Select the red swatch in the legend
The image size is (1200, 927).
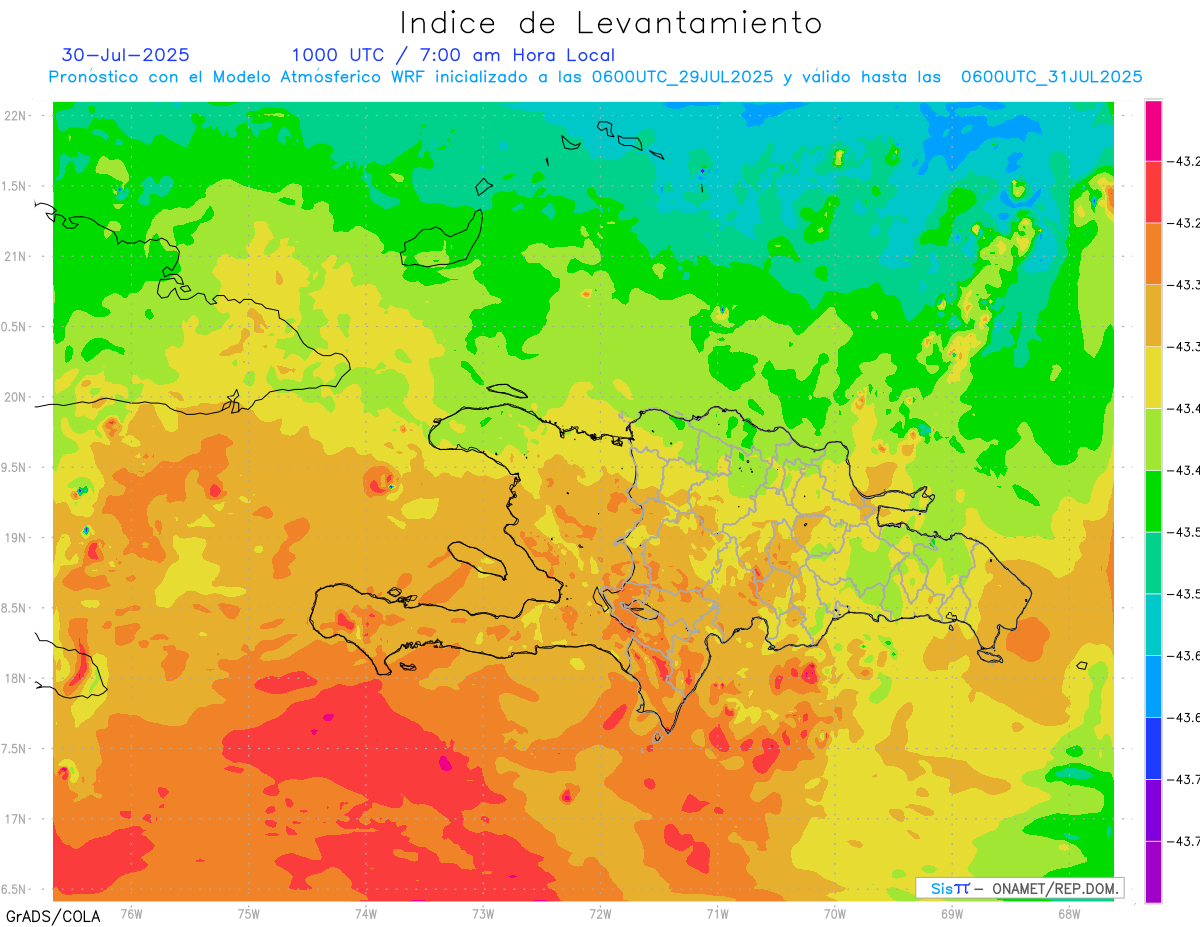coord(1153,192)
